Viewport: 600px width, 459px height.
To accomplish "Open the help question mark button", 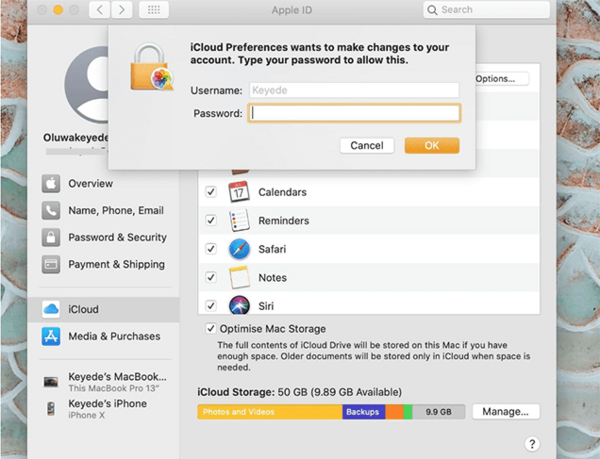I will point(532,444).
